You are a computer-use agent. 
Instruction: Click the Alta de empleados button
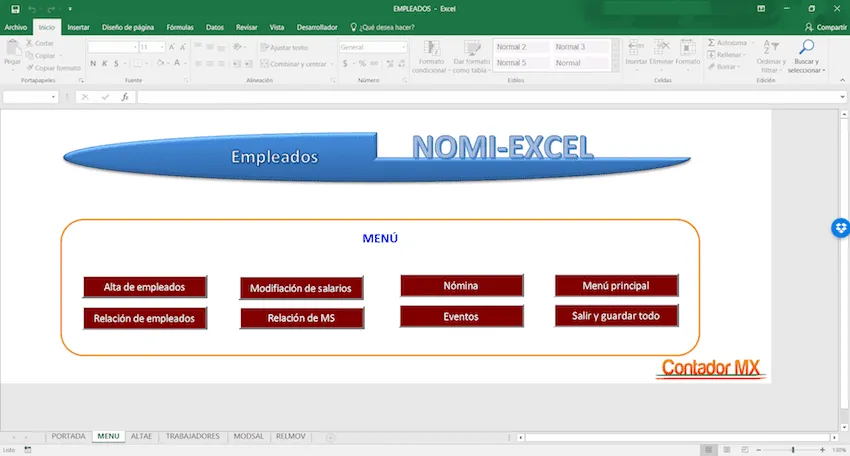coord(145,287)
